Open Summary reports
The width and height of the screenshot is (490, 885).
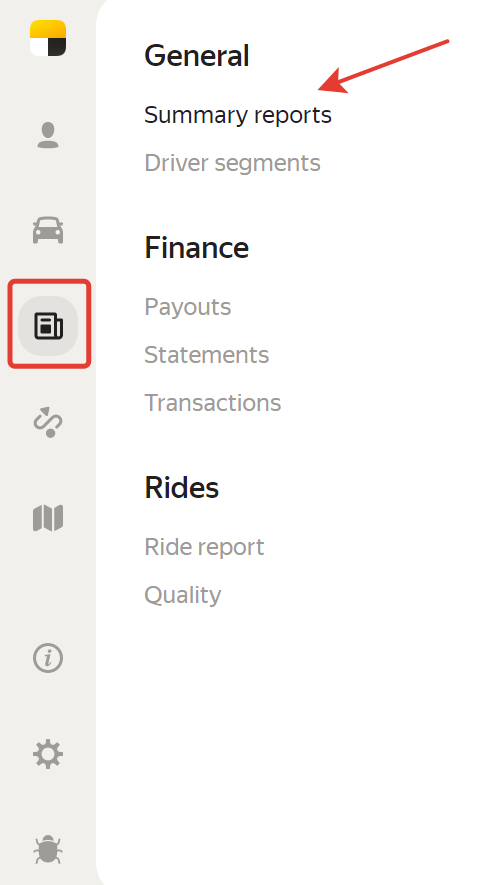tap(238, 115)
